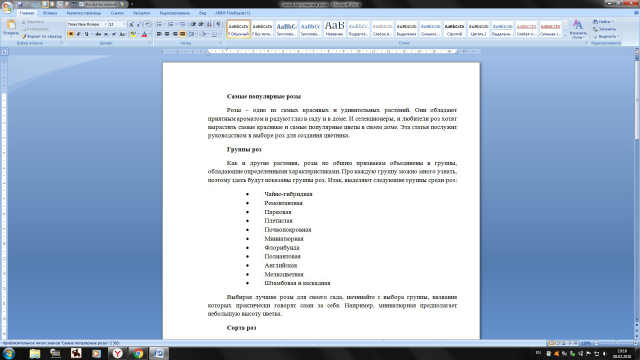Screen dimensions: 640x360
Task: Cut selection with Вырезать
Action: coord(33,22)
